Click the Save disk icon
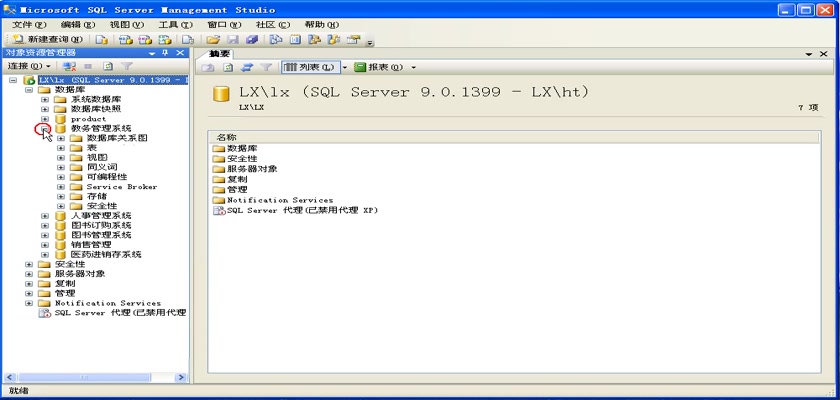 point(232,40)
